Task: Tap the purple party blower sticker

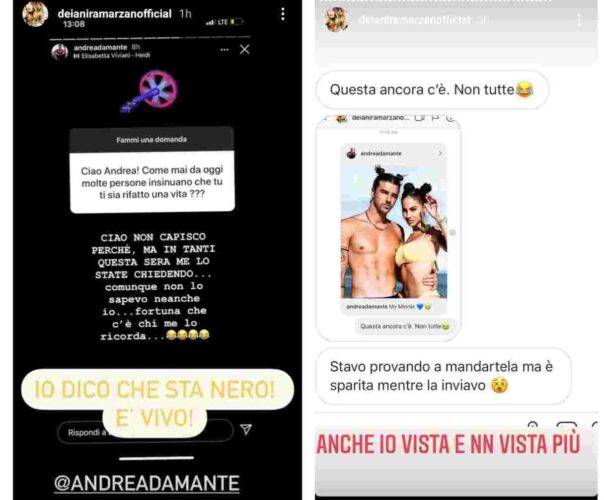Action: coord(149,91)
